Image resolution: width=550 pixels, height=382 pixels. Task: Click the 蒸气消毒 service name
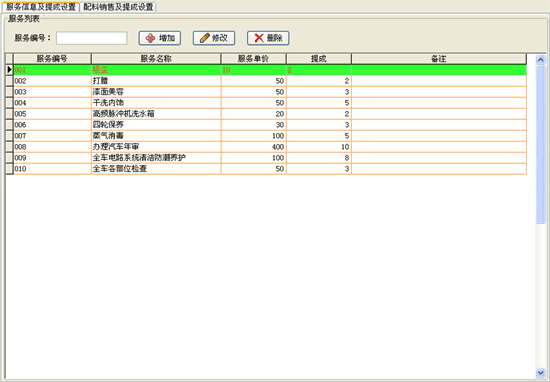point(108,136)
